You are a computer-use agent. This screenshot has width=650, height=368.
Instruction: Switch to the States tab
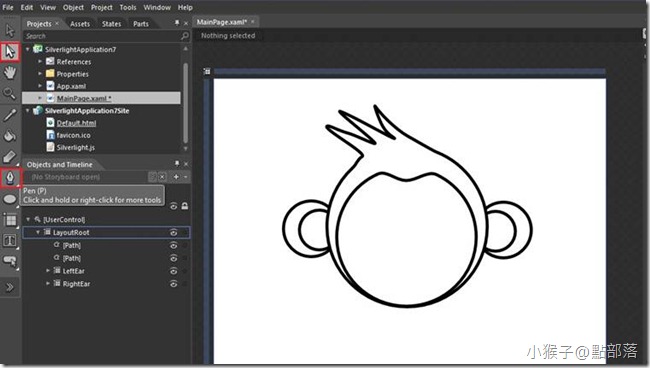coord(112,24)
